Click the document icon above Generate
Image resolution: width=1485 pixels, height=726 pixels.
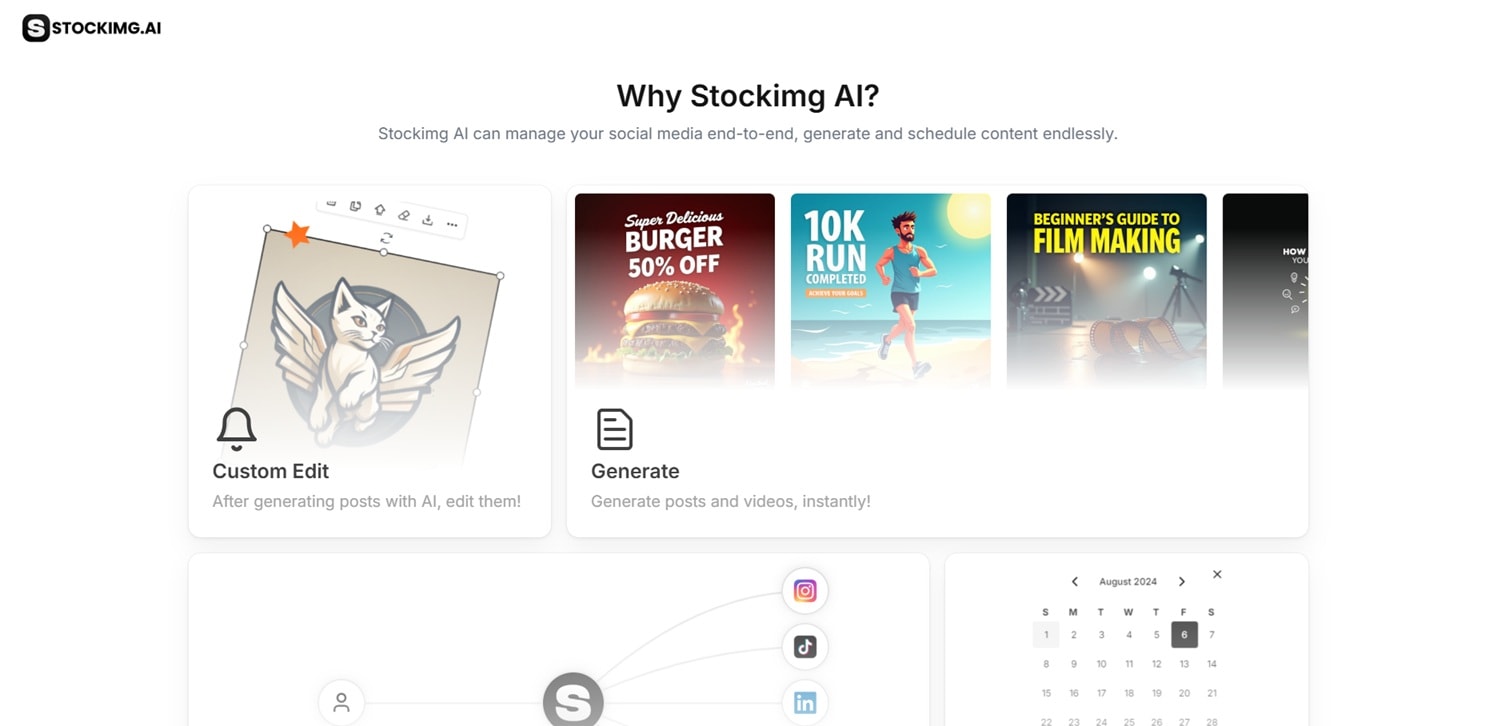[615, 429]
